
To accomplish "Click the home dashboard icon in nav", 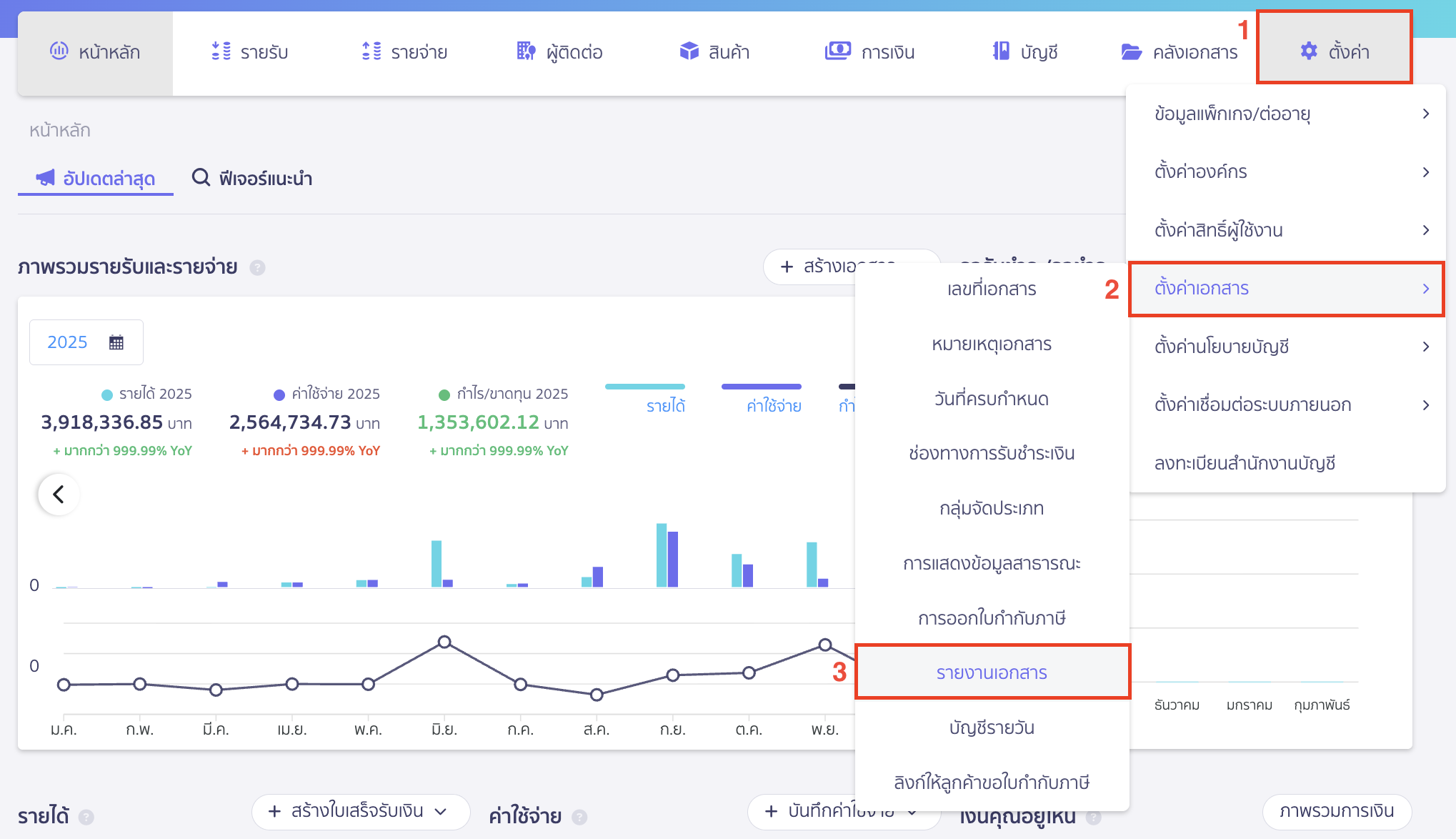I will pos(59,51).
